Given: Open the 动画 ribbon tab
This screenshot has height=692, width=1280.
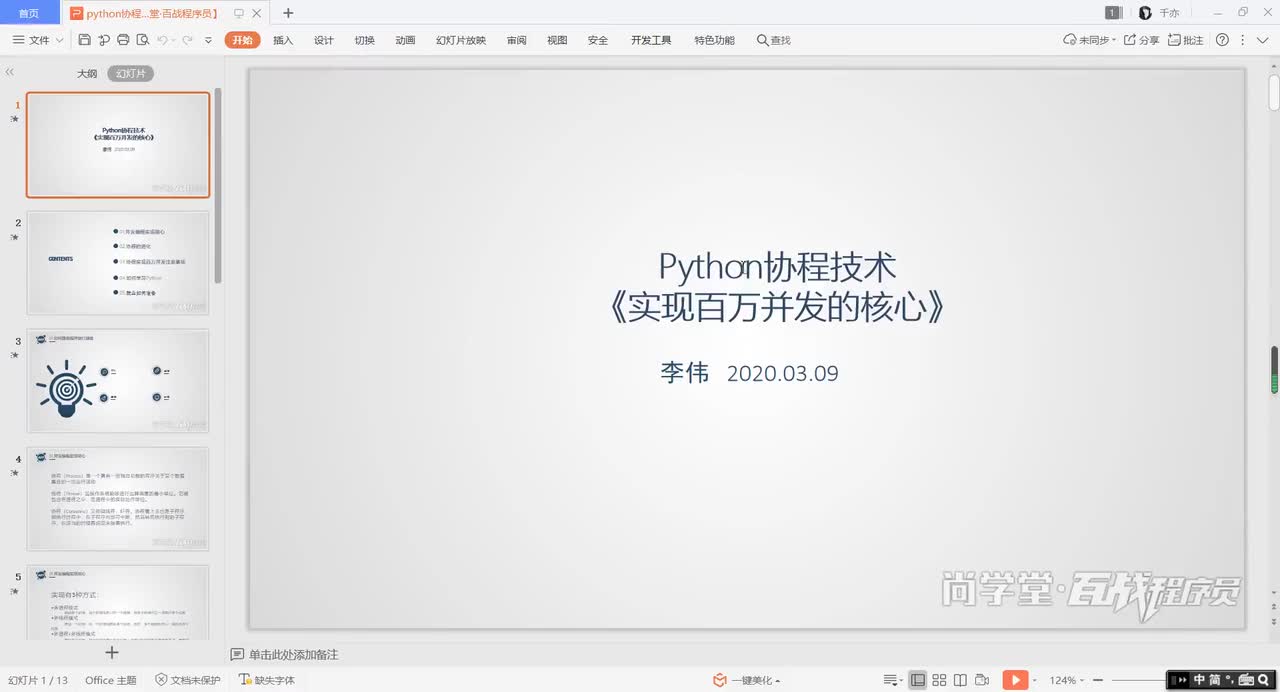Looking at the screenshot, I should tap(405, 40).
